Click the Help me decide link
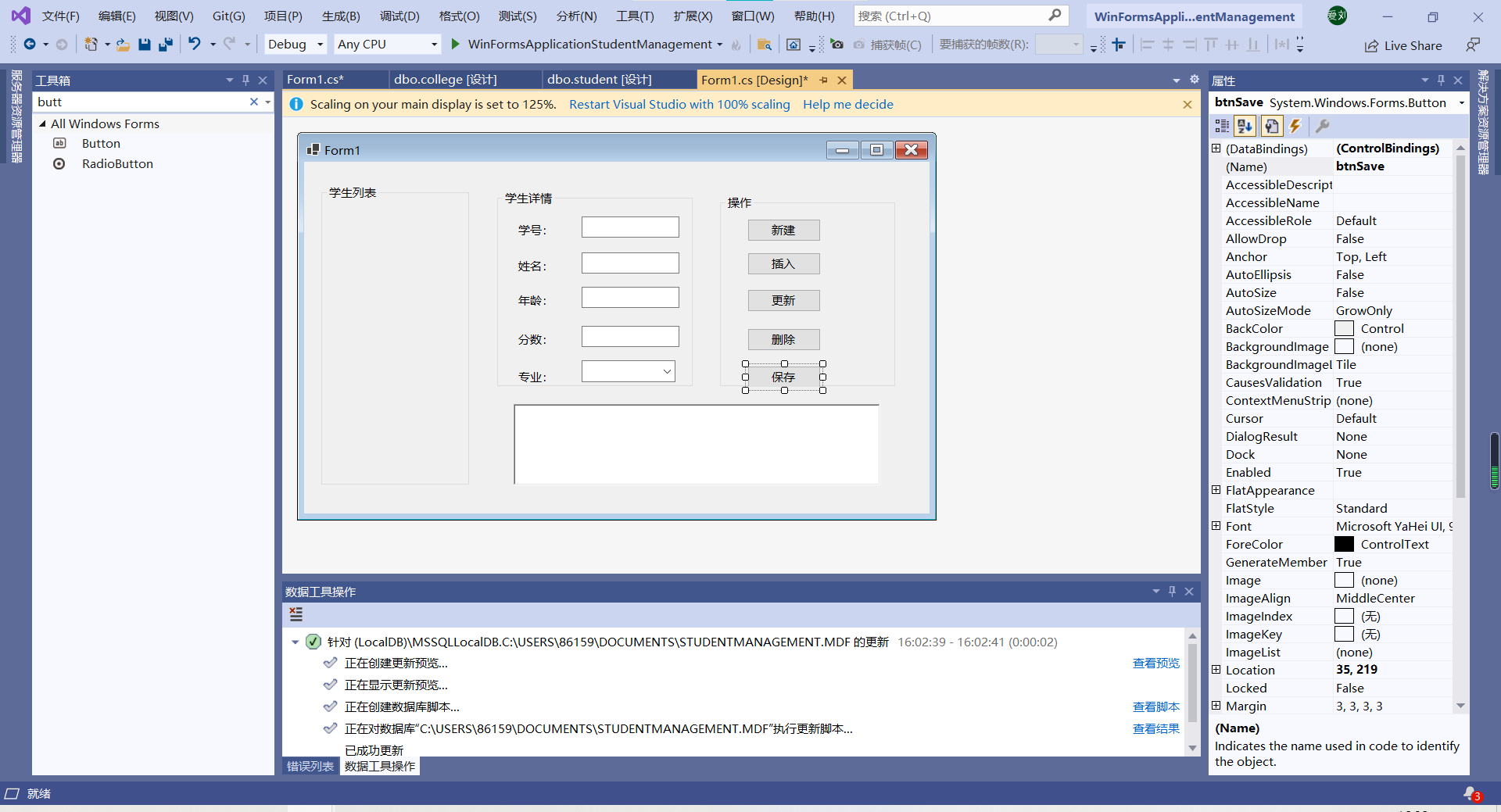 (x=848, y=105)
